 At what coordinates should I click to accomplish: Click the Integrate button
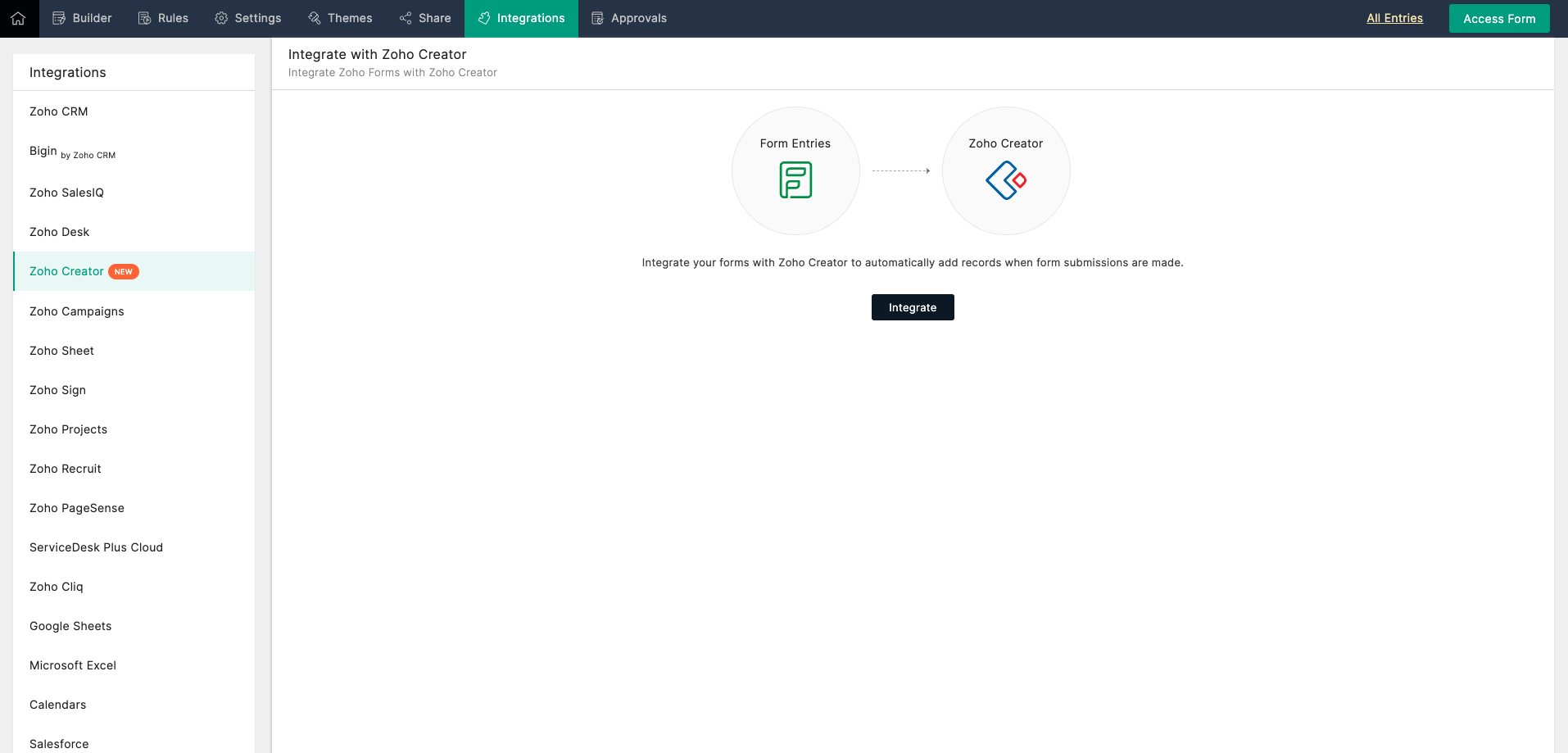coord(913,307)
